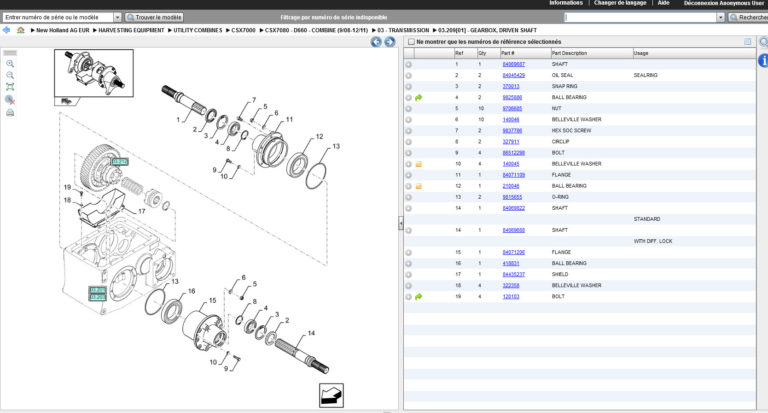Open the serial number or model dropdown arrow
768x413 pixels.
point(117,17)
